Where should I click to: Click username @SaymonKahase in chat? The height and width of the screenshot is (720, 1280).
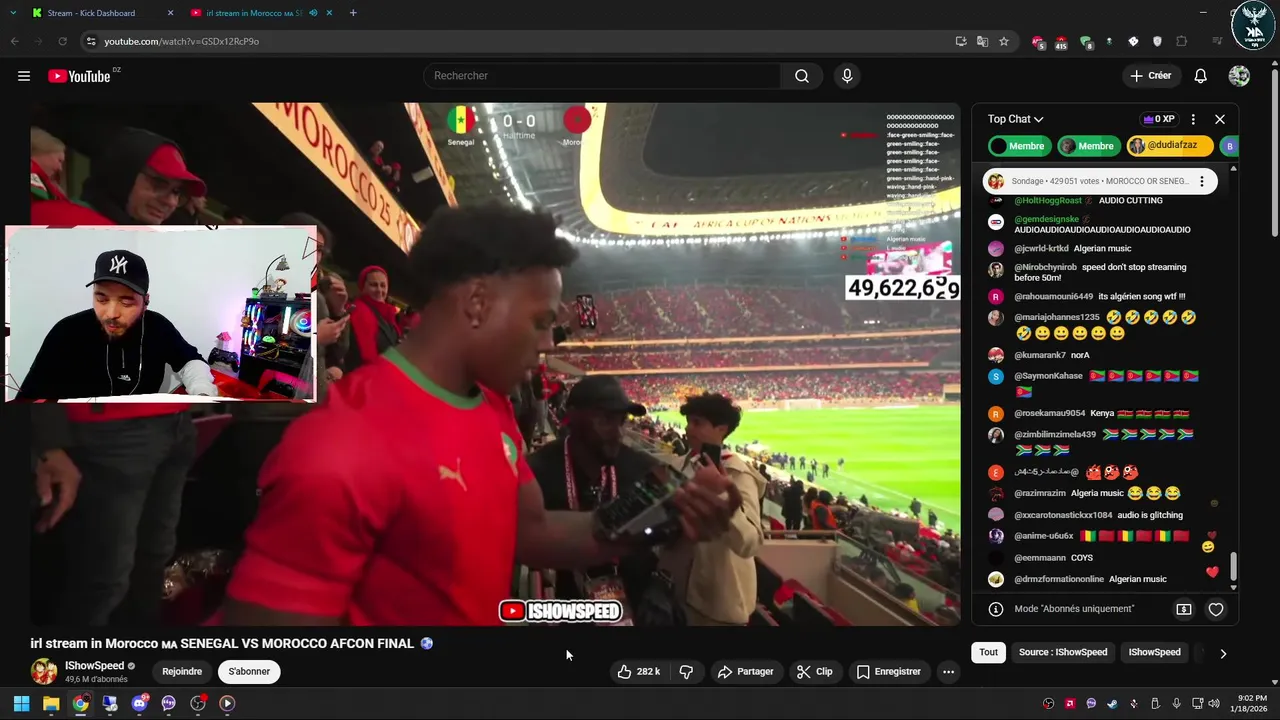click(x=1048, y=376)
